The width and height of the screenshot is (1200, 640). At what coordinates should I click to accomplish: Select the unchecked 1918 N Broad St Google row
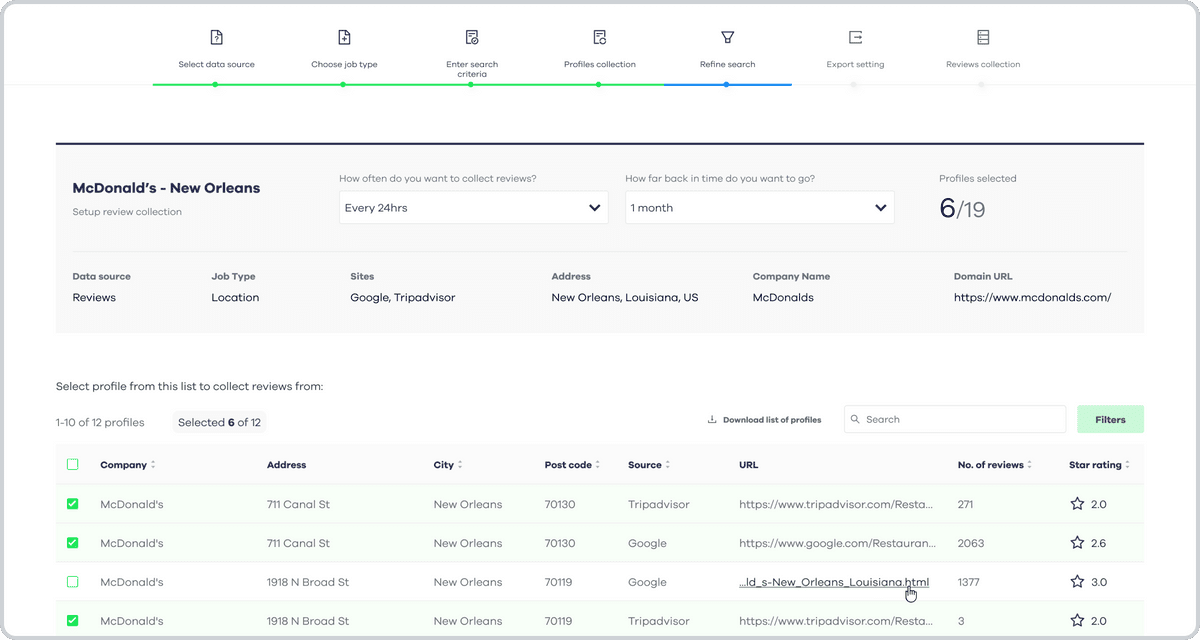[72, 581]
